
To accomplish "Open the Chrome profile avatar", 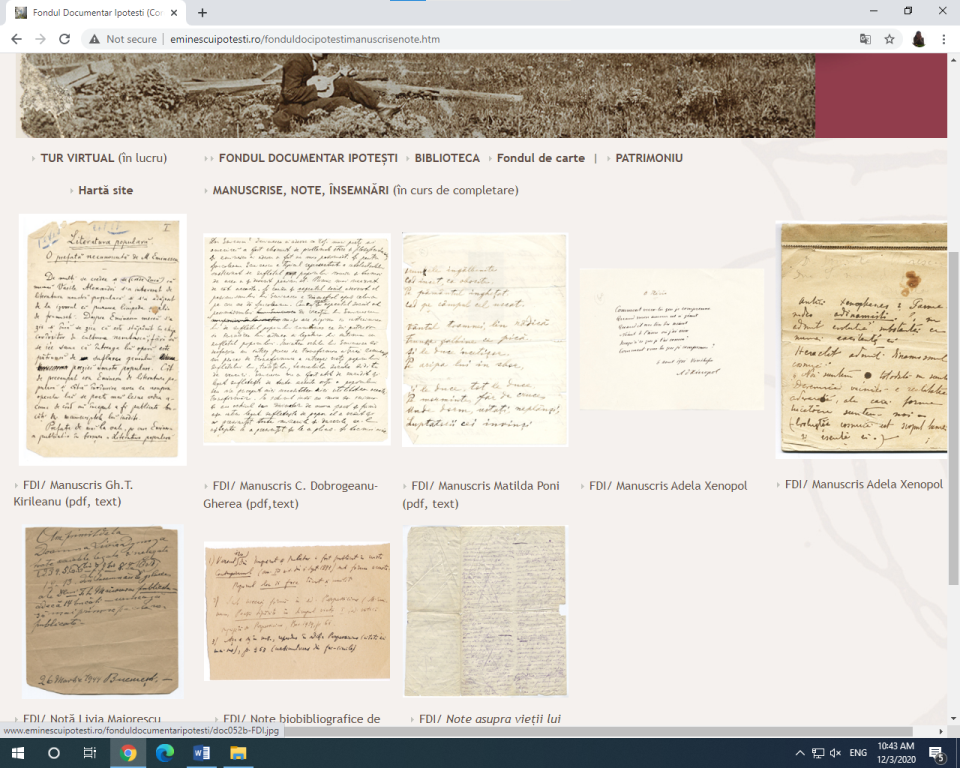I will pos(918,39).
